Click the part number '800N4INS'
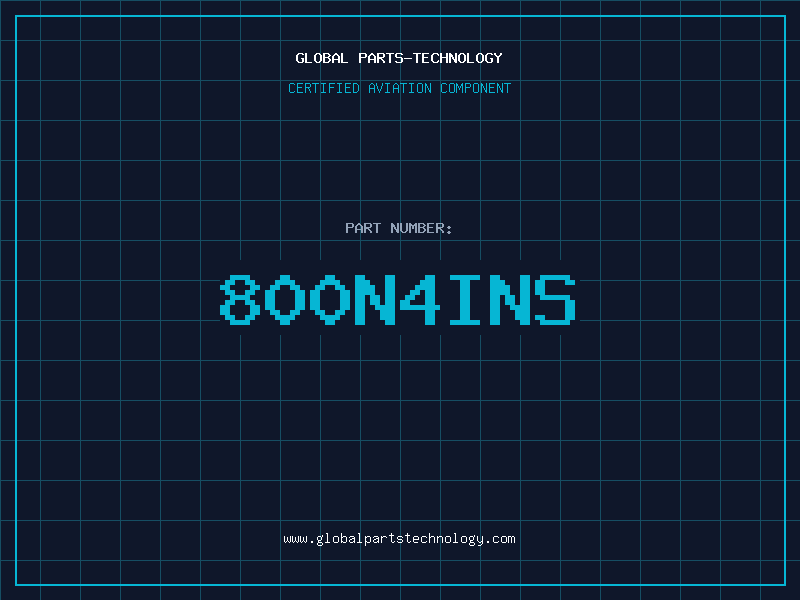800x600 pixels. [x=398, y=300]
